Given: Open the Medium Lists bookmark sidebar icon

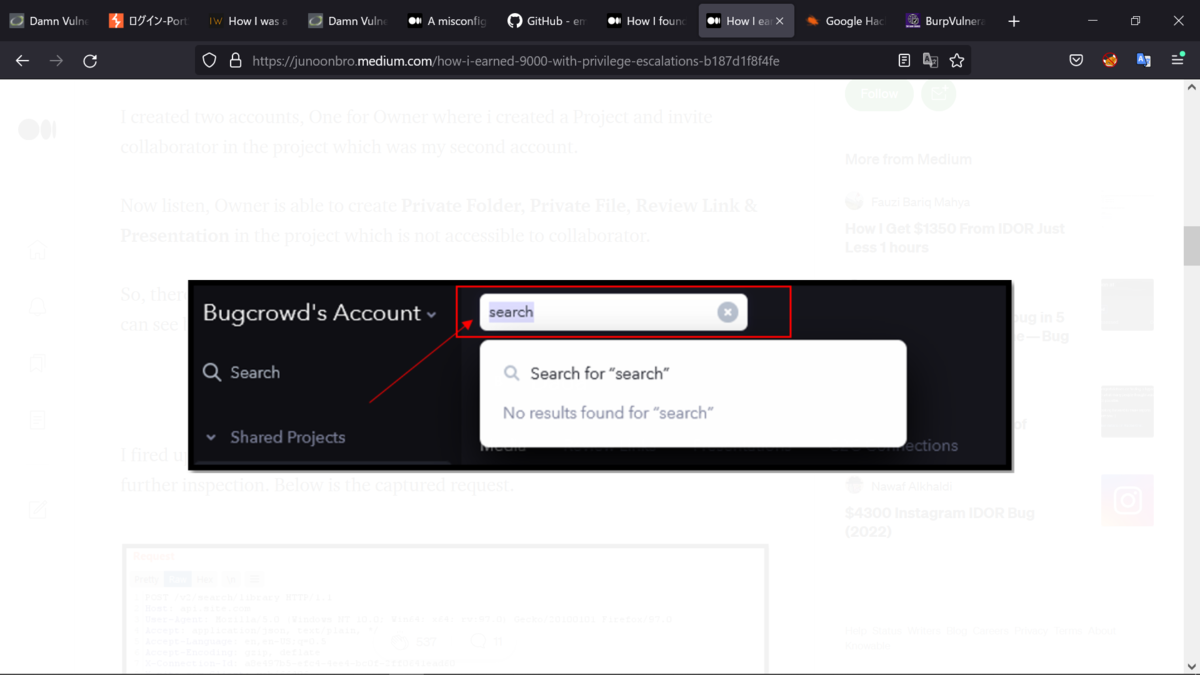Looking at the screenshot, I should [37, 362].
